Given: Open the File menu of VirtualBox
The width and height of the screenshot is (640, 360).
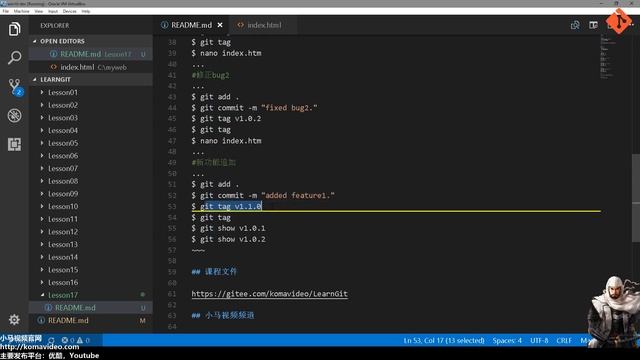Looking at the screenshot, I should click(x=6, y=11).
